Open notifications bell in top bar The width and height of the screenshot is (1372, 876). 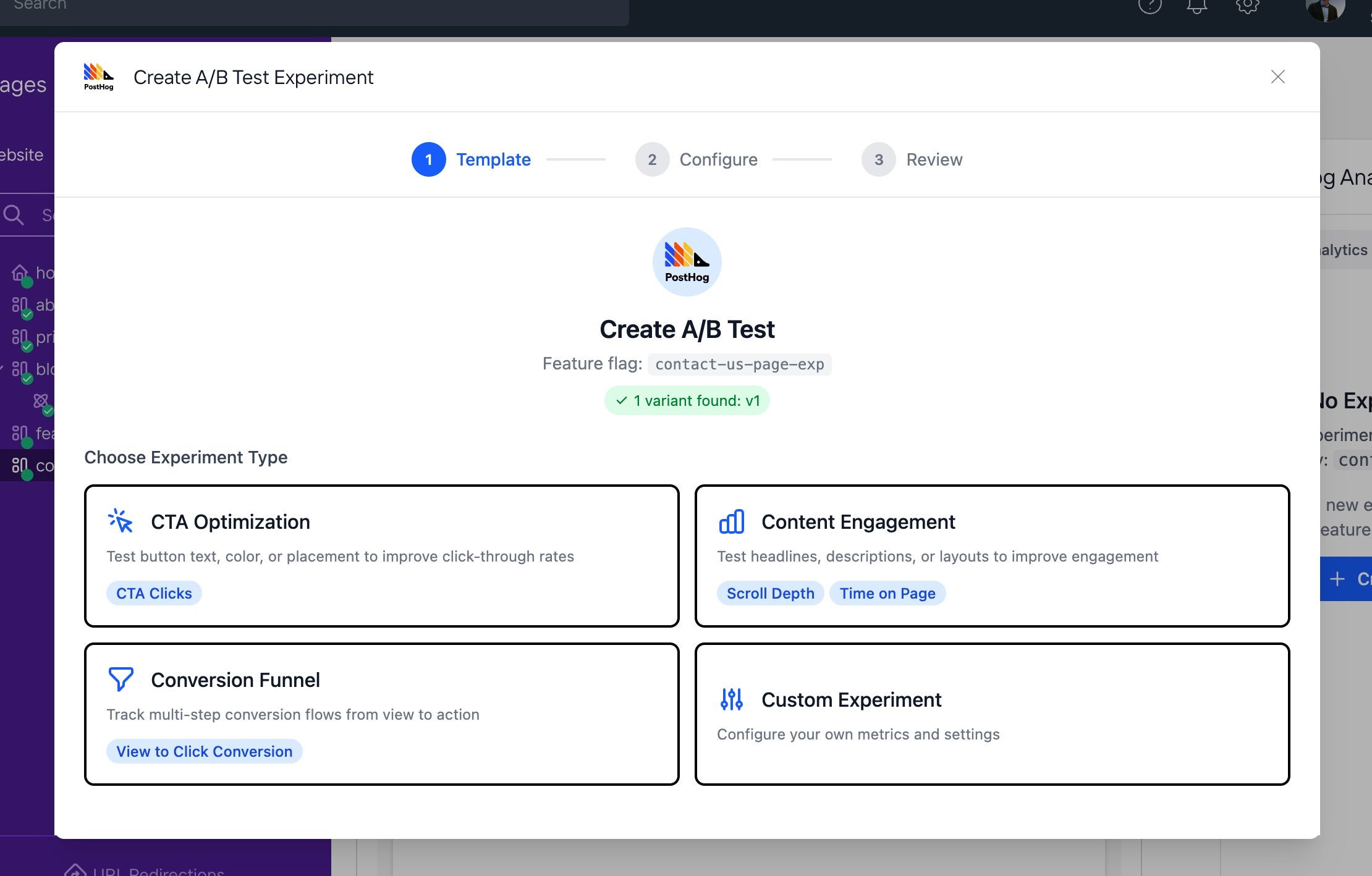point(1197,5)
